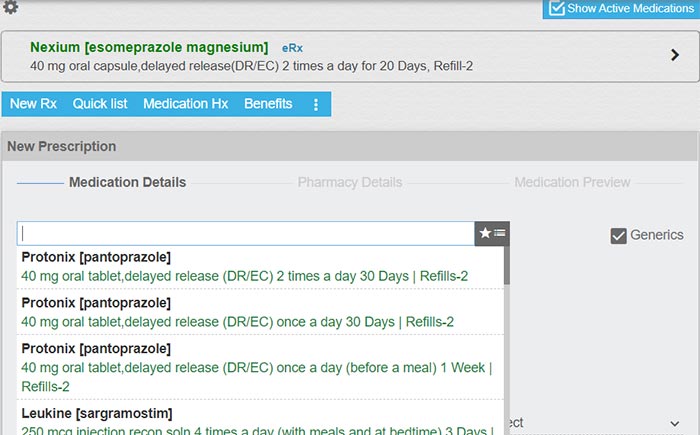Click the favorites star list icon
Image resolution: width=700 pixels, height=435 pixels.
492,233
